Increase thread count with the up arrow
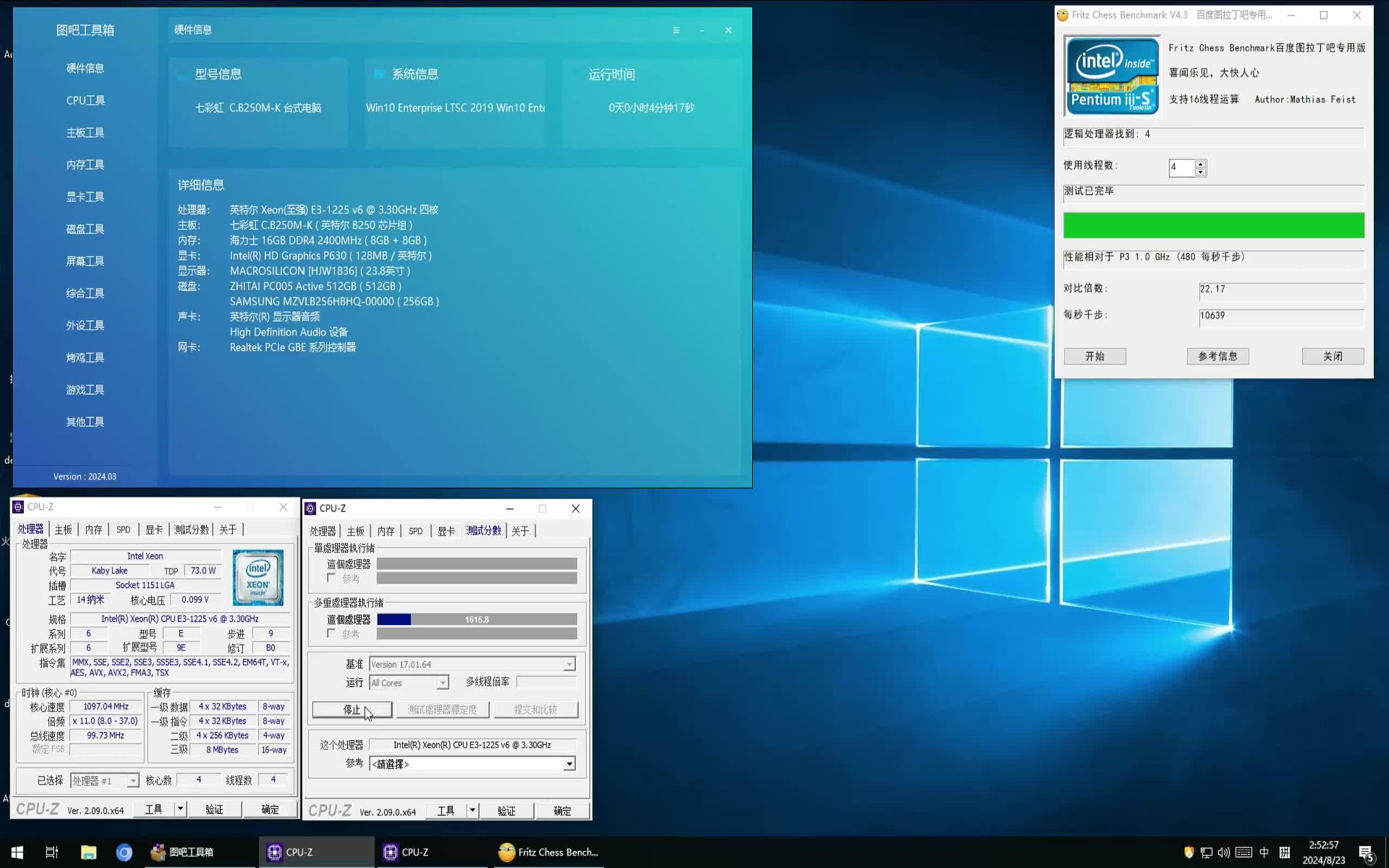Viewport: 1389px width, 868px height. point(1200,164)
